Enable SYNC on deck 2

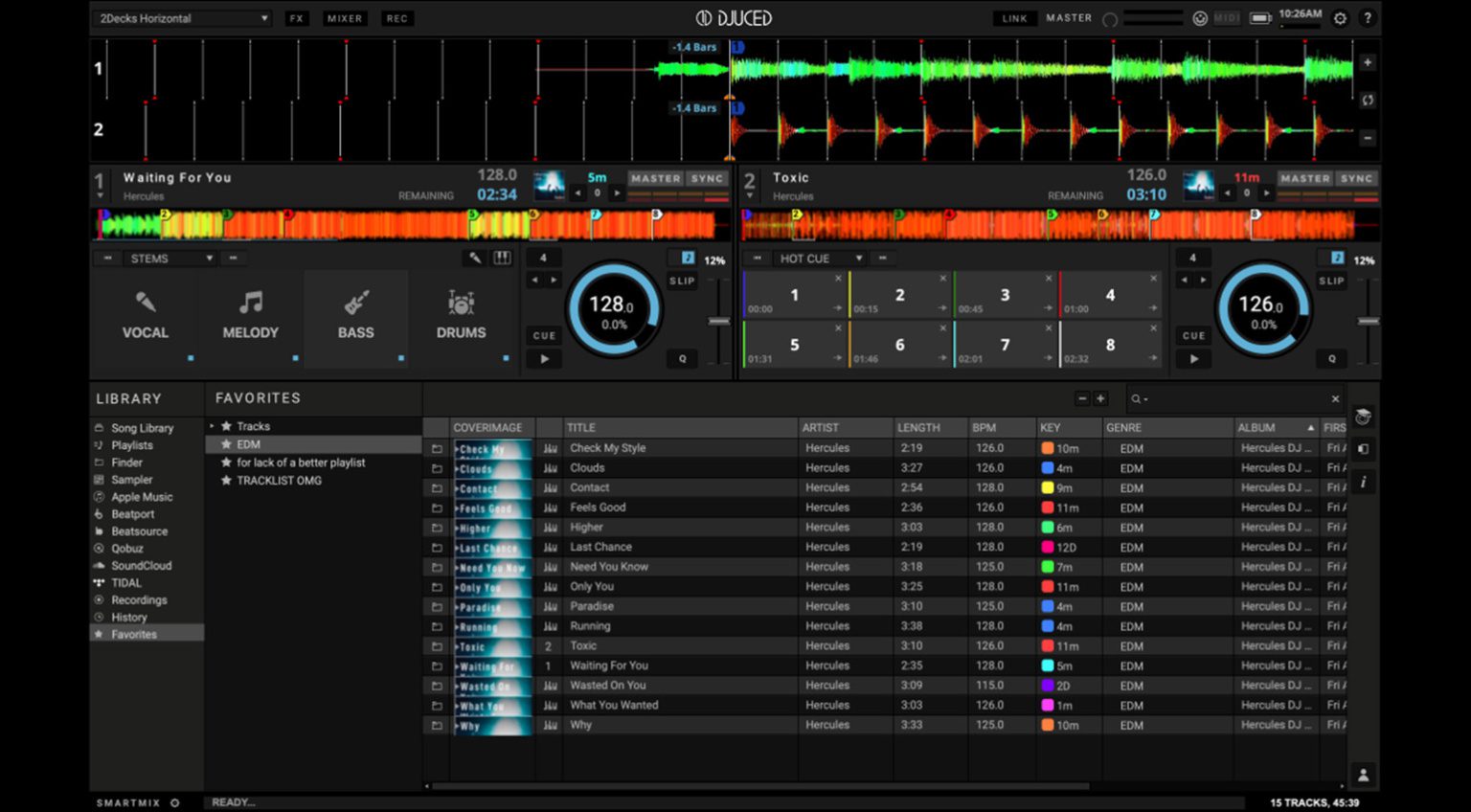tap(1356, 178)
